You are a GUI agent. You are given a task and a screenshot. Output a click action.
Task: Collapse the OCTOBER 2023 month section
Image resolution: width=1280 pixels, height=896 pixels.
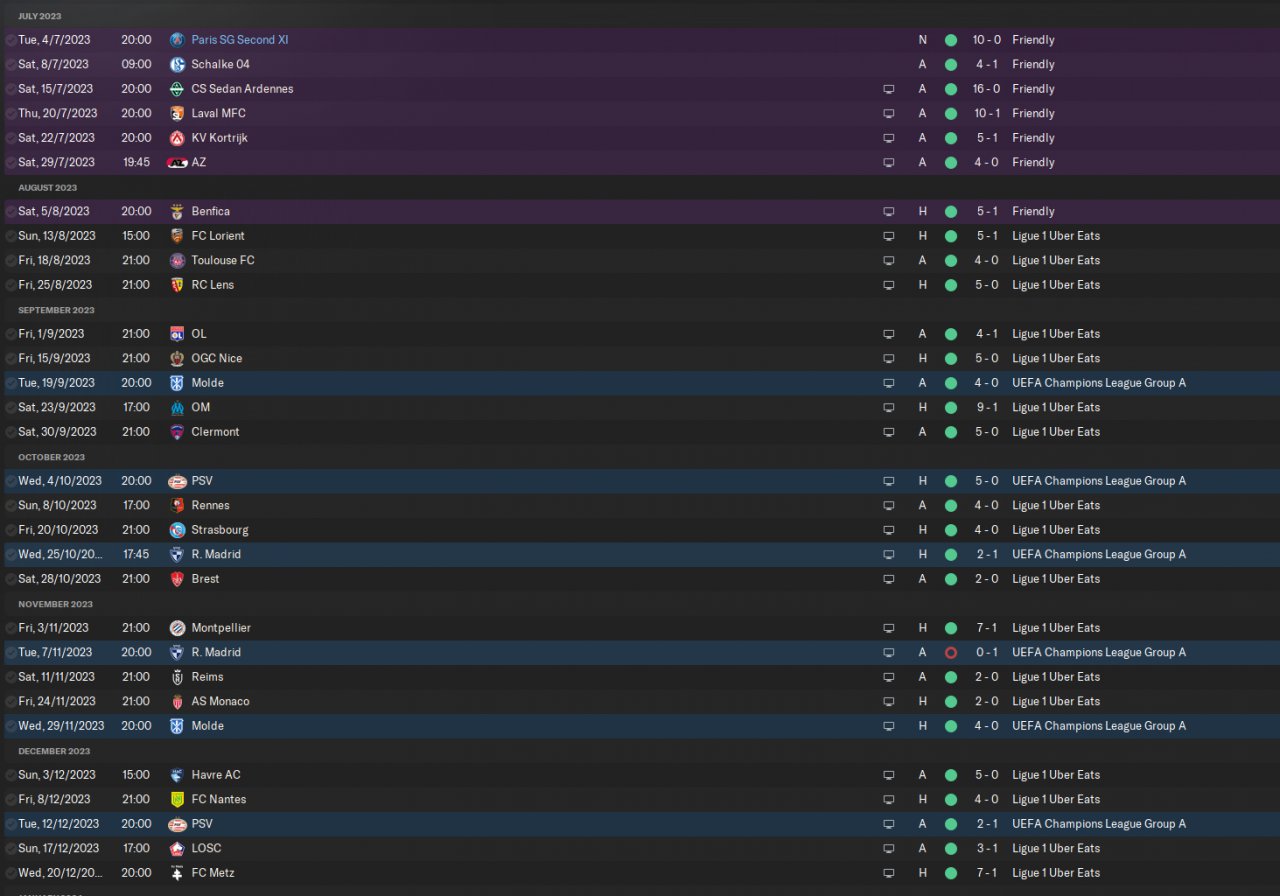coord(51,457)
